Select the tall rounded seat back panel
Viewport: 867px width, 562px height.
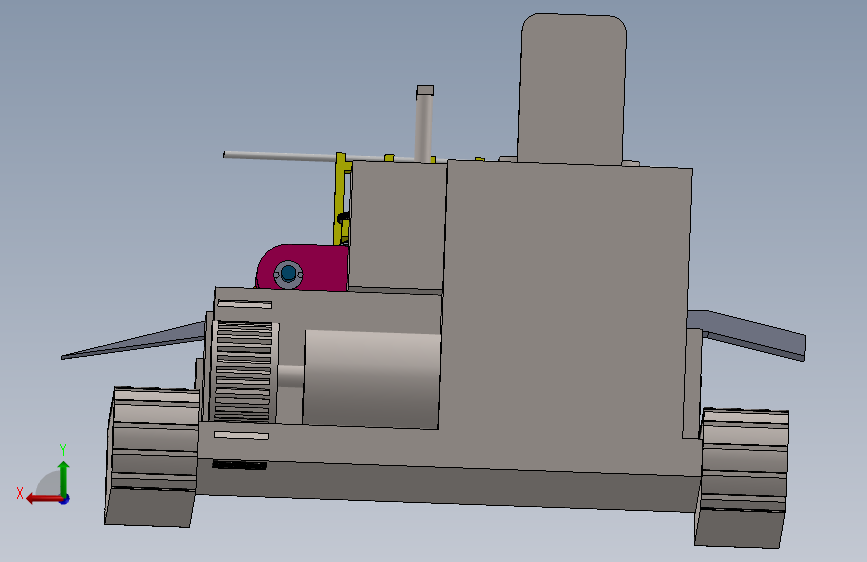click(x=572, y=89)
